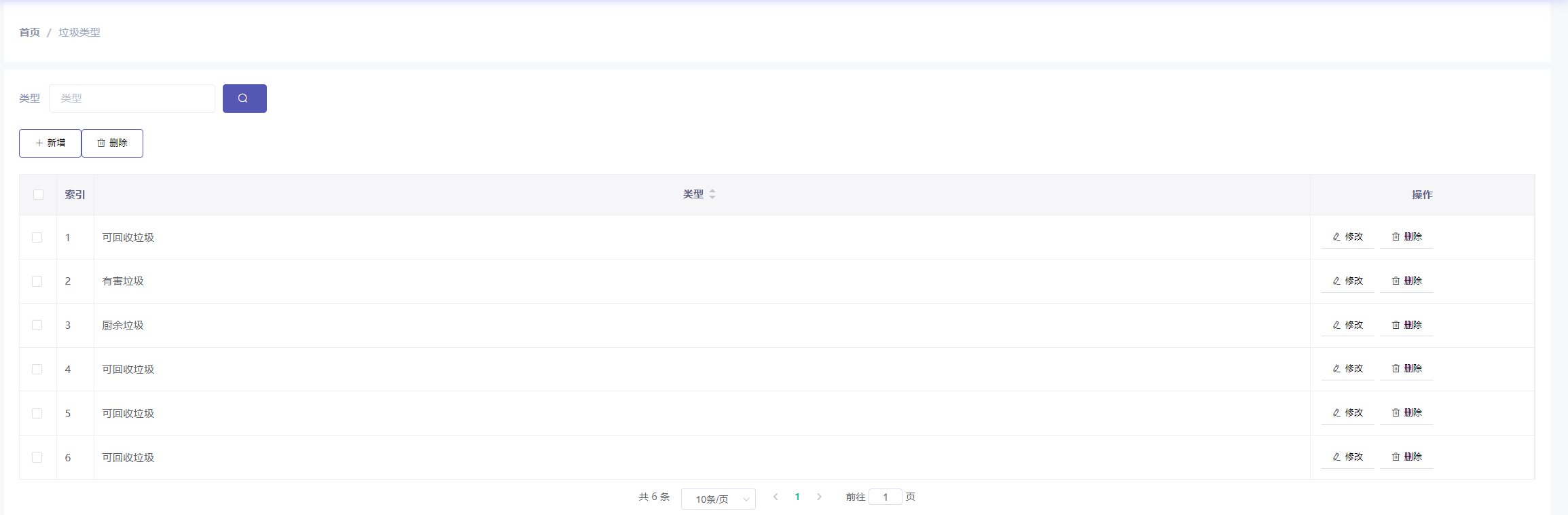Select page 1 in pagination
Viewport: 1568px width, 515px height.
(797, 497)
